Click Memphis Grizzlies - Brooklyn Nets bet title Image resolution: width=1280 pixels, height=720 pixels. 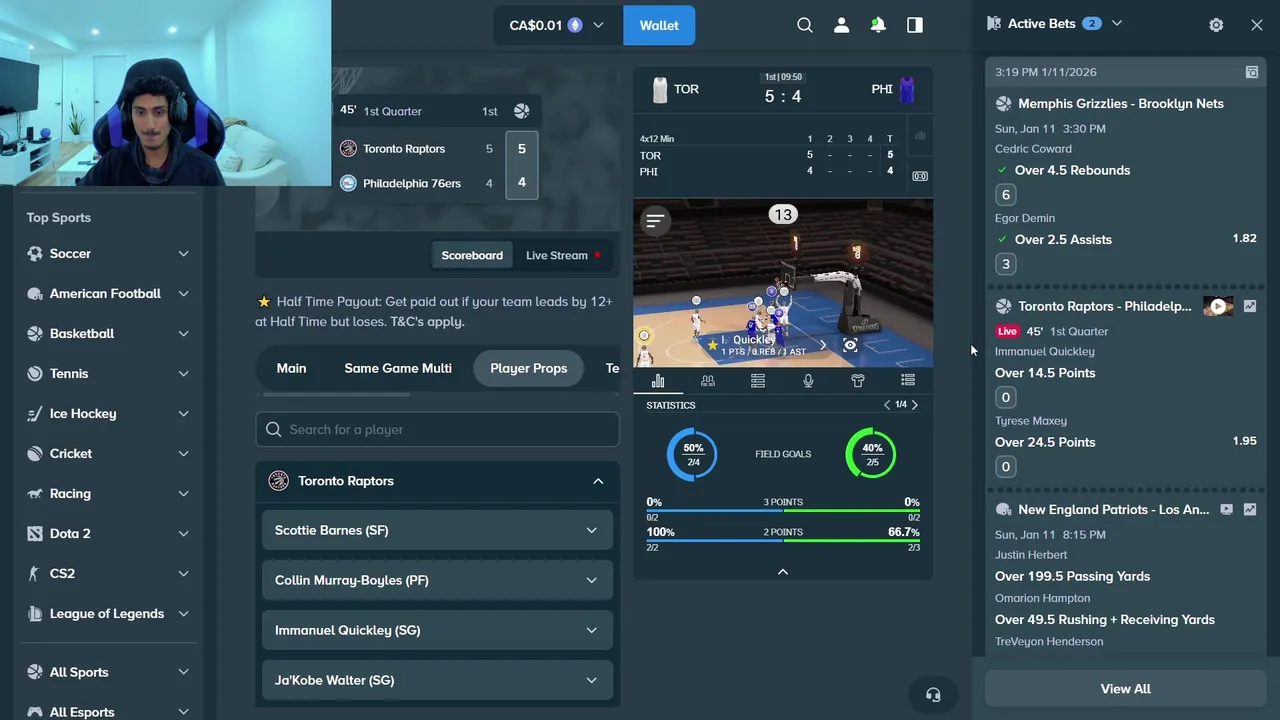click(x=1120, y=103)
